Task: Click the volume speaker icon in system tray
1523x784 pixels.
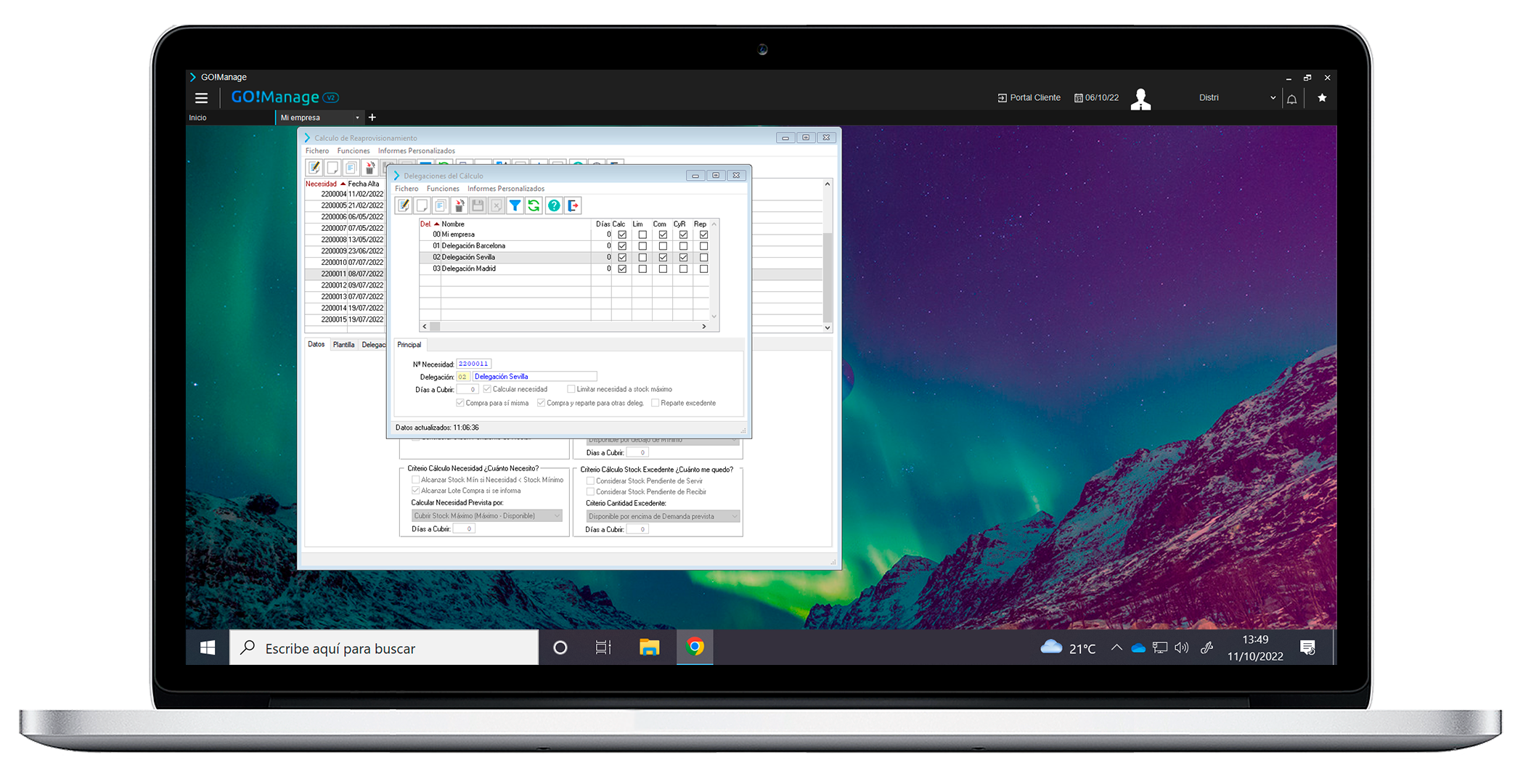Action: click(x=1181, y=648)
